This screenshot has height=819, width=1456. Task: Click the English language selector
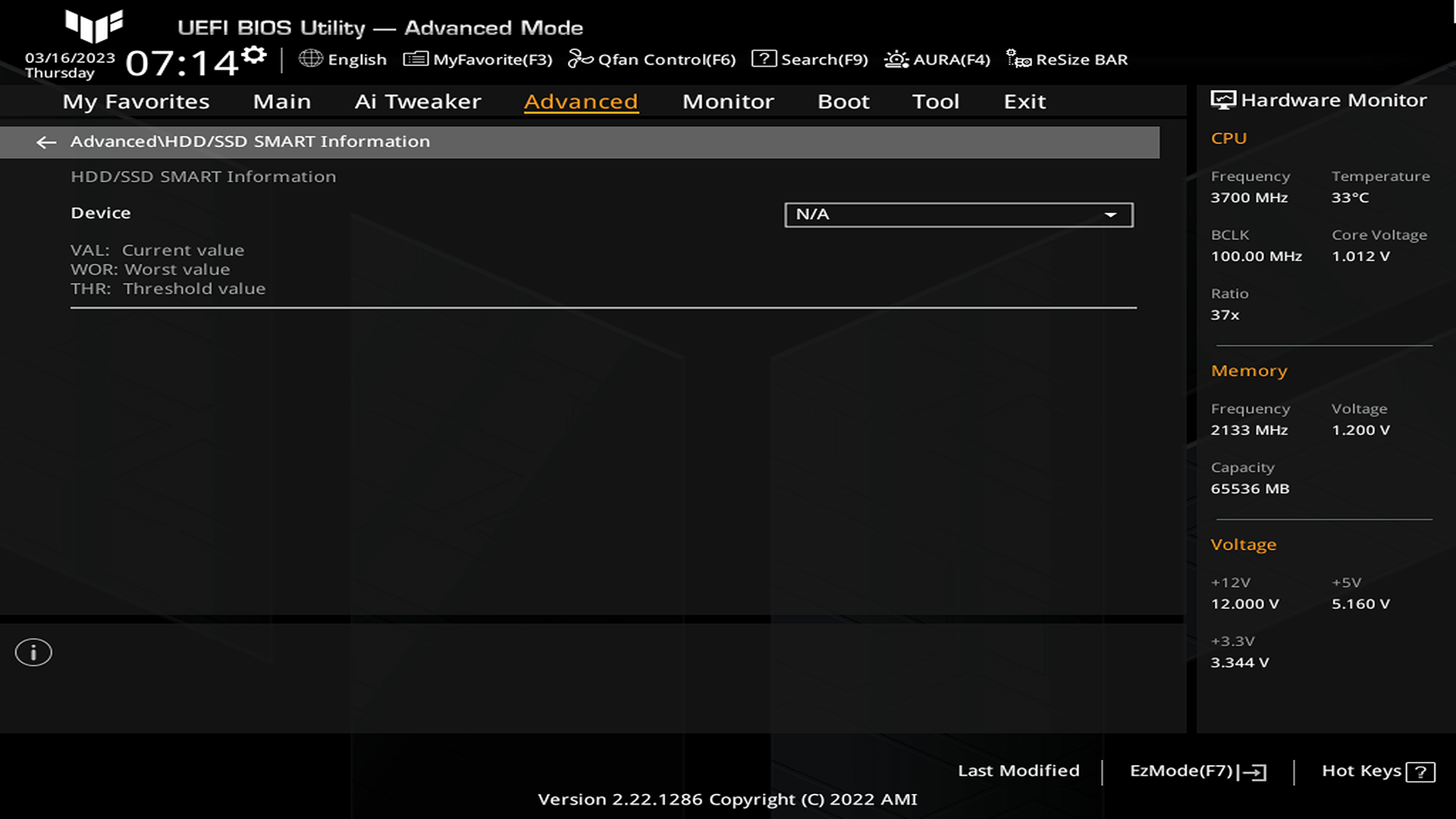(356, 59)
